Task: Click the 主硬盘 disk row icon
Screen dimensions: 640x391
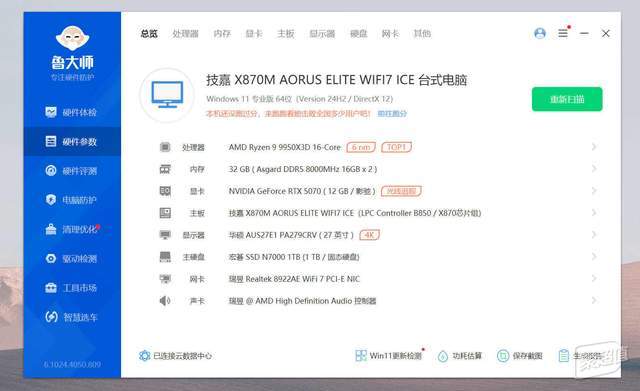Action: click(165, 257)
